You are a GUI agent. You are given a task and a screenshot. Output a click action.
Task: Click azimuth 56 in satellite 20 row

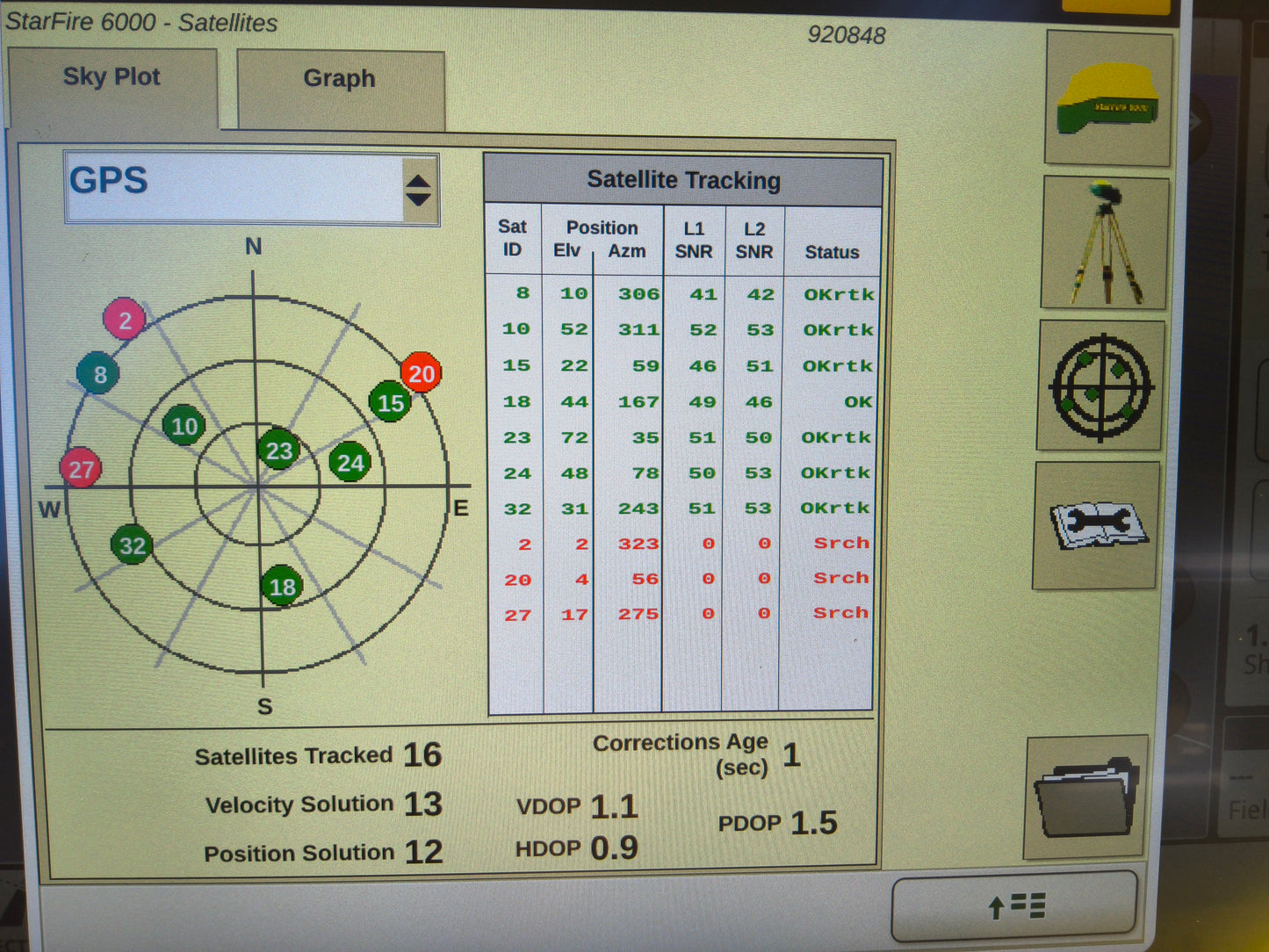click(645, 579)
